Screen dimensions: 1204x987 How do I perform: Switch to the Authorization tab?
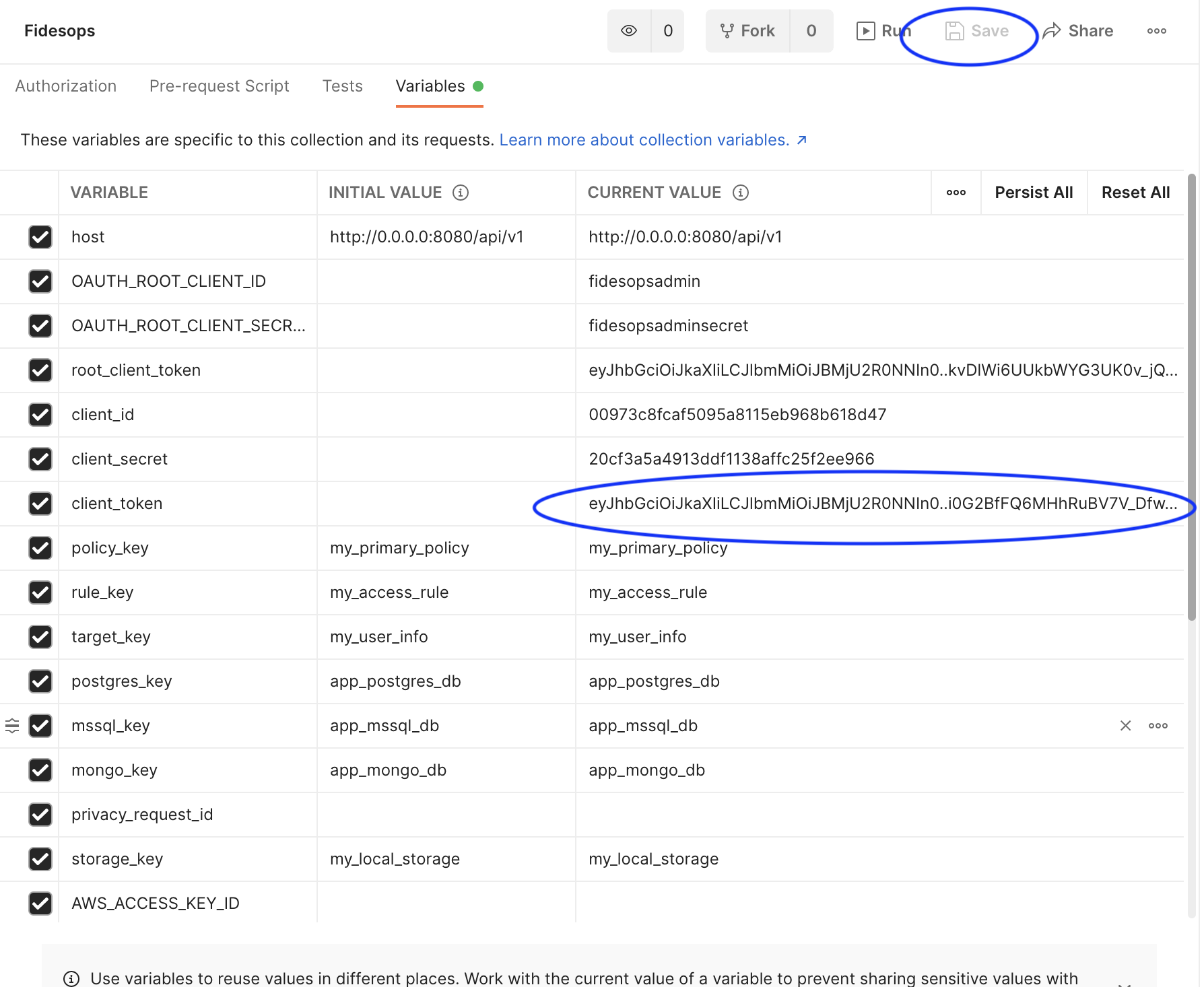pos(66,86)
